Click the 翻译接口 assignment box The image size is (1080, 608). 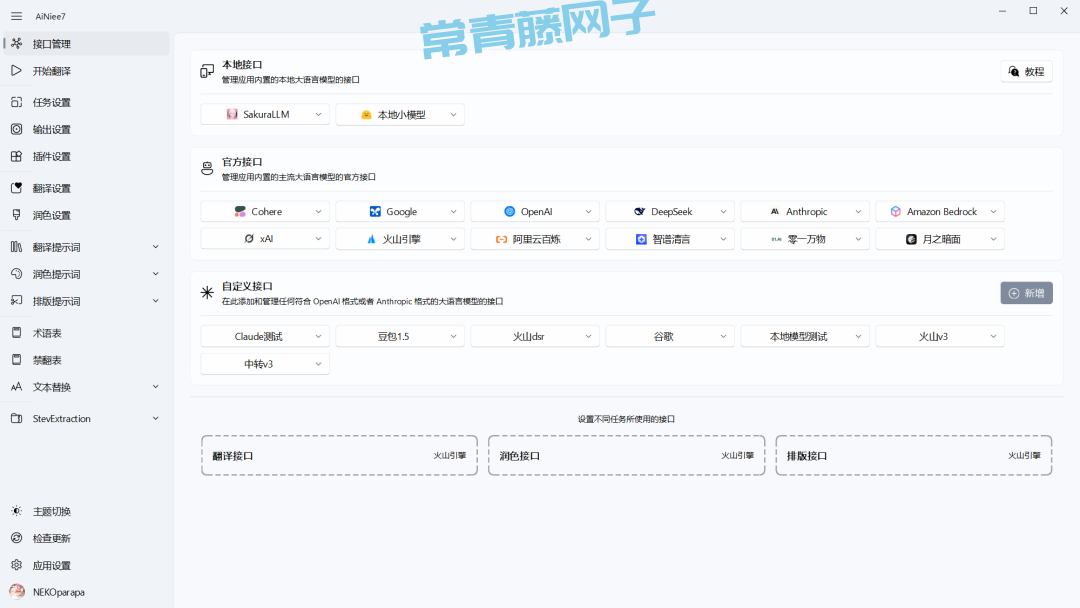coord(339,455)
